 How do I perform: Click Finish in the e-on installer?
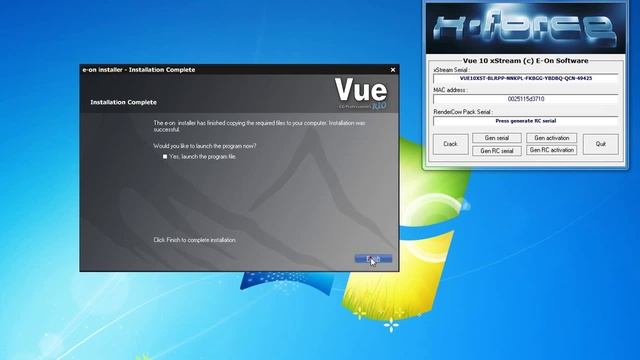coord(373,259)
